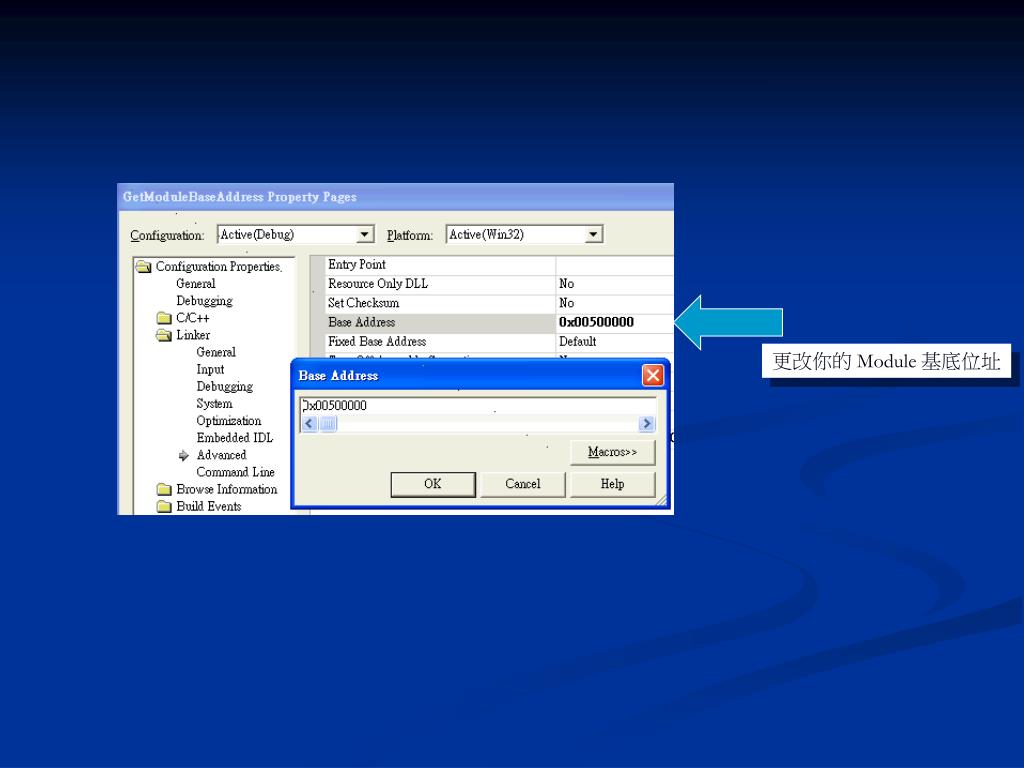Select Embedded IDL under Linker
Image resolution: width=1024 pixels, height=768 pixels.
(x=234, y=438)
